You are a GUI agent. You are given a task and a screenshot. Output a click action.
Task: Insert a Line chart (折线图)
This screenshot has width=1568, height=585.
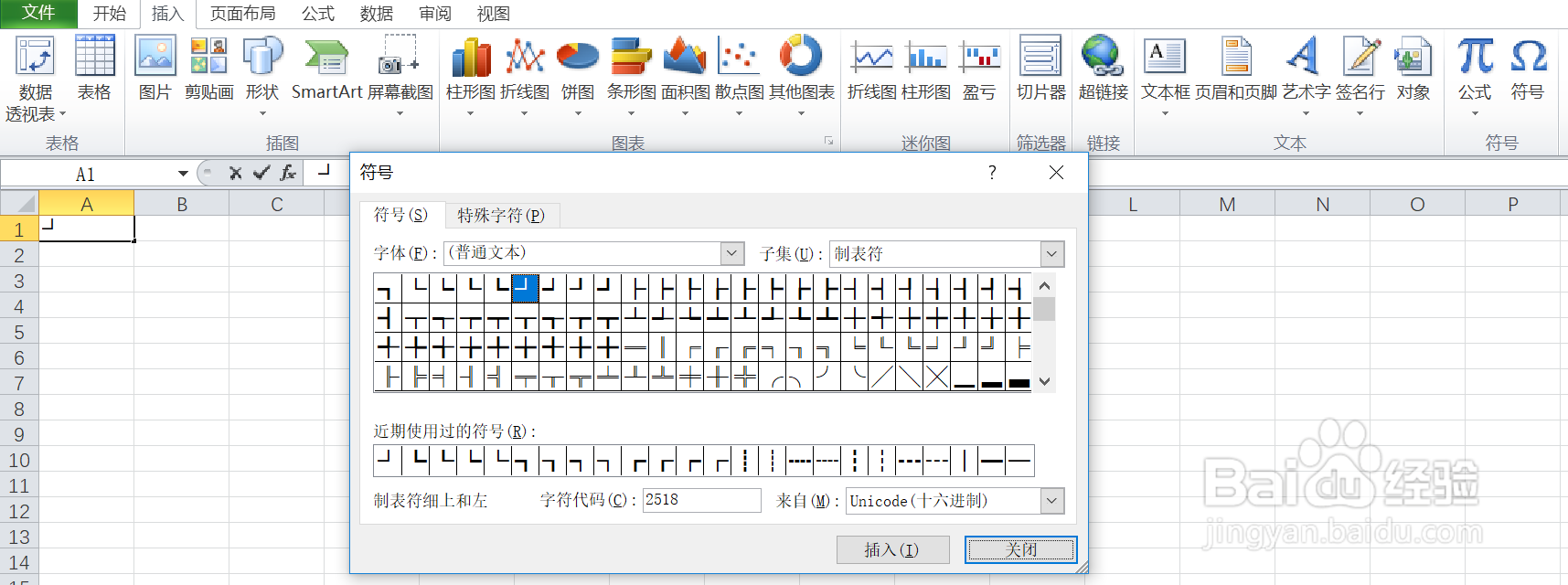525,77
